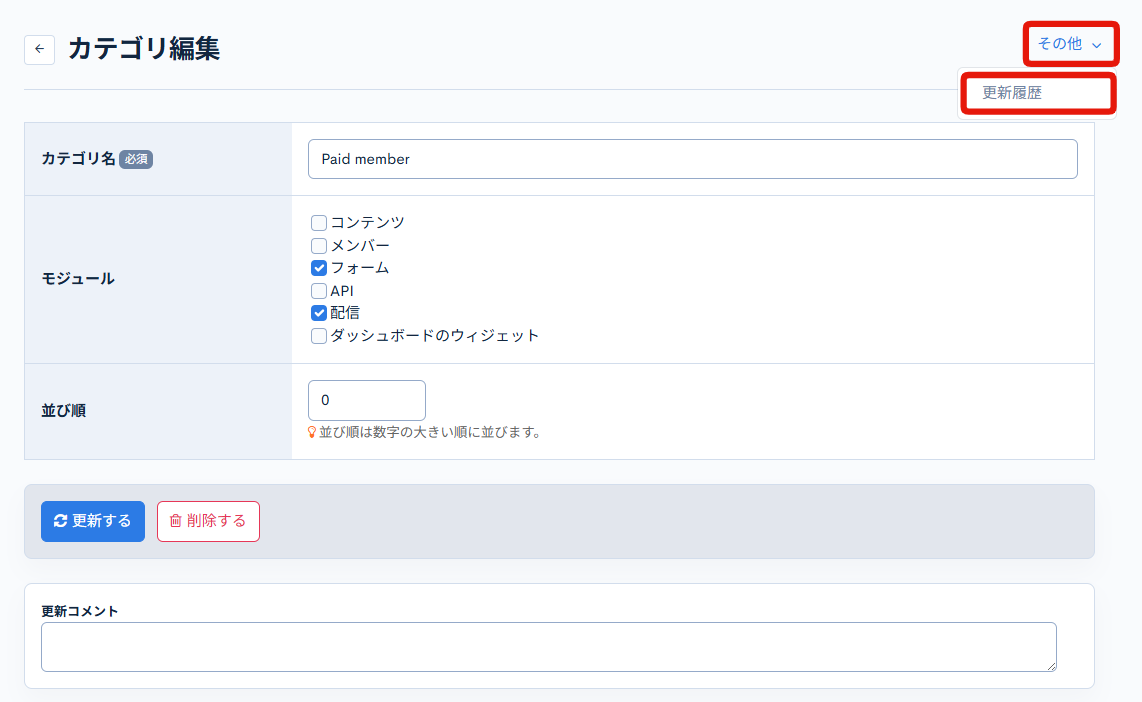The image size is (1142, 702).
Task: Click the back arrow icon
Action: coord(39,49)
